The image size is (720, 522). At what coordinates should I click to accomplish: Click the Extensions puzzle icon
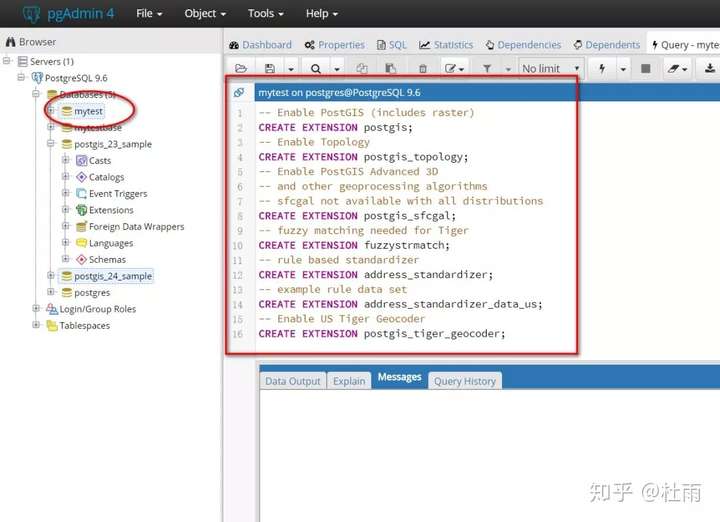(81, 210)
